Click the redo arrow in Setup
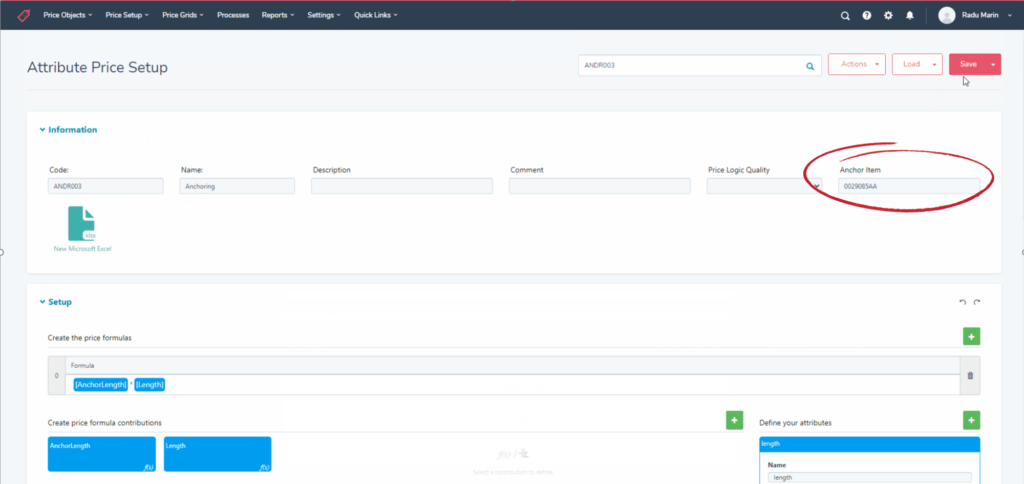Image resolution: width=1024 pixels, height=484 pixels. point(977,302)
